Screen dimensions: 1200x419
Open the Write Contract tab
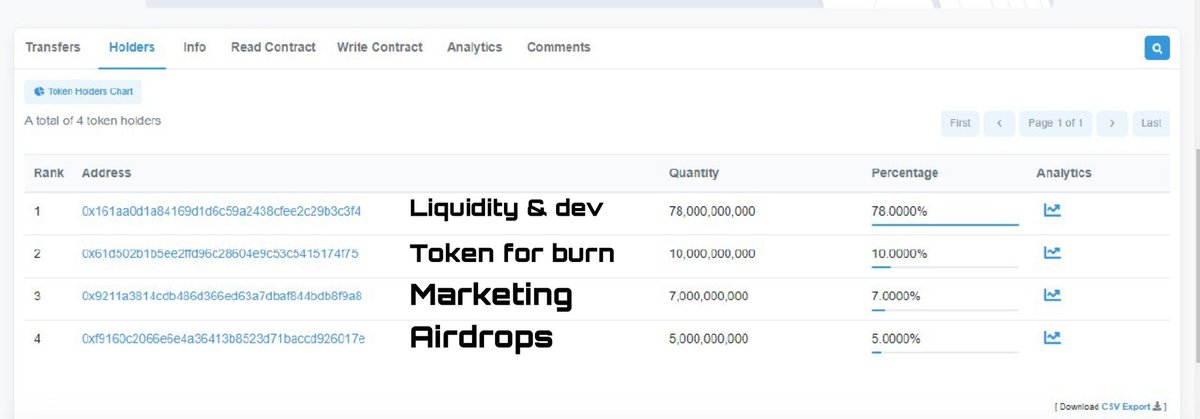pyautogui.click(x=380, y=47)
